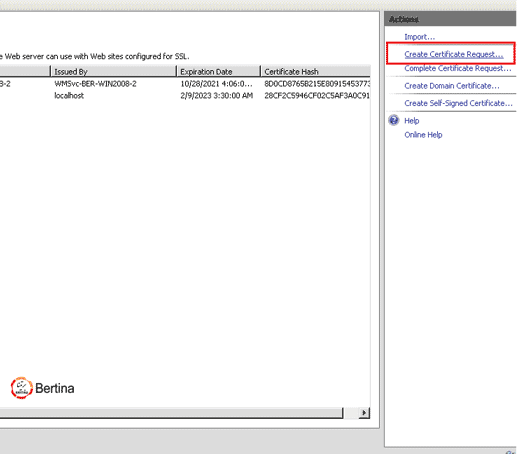This screenshot has width=518, height=454.
Task: Click the horizontal scrollbar right arrow
Action: tap(364, 413)
